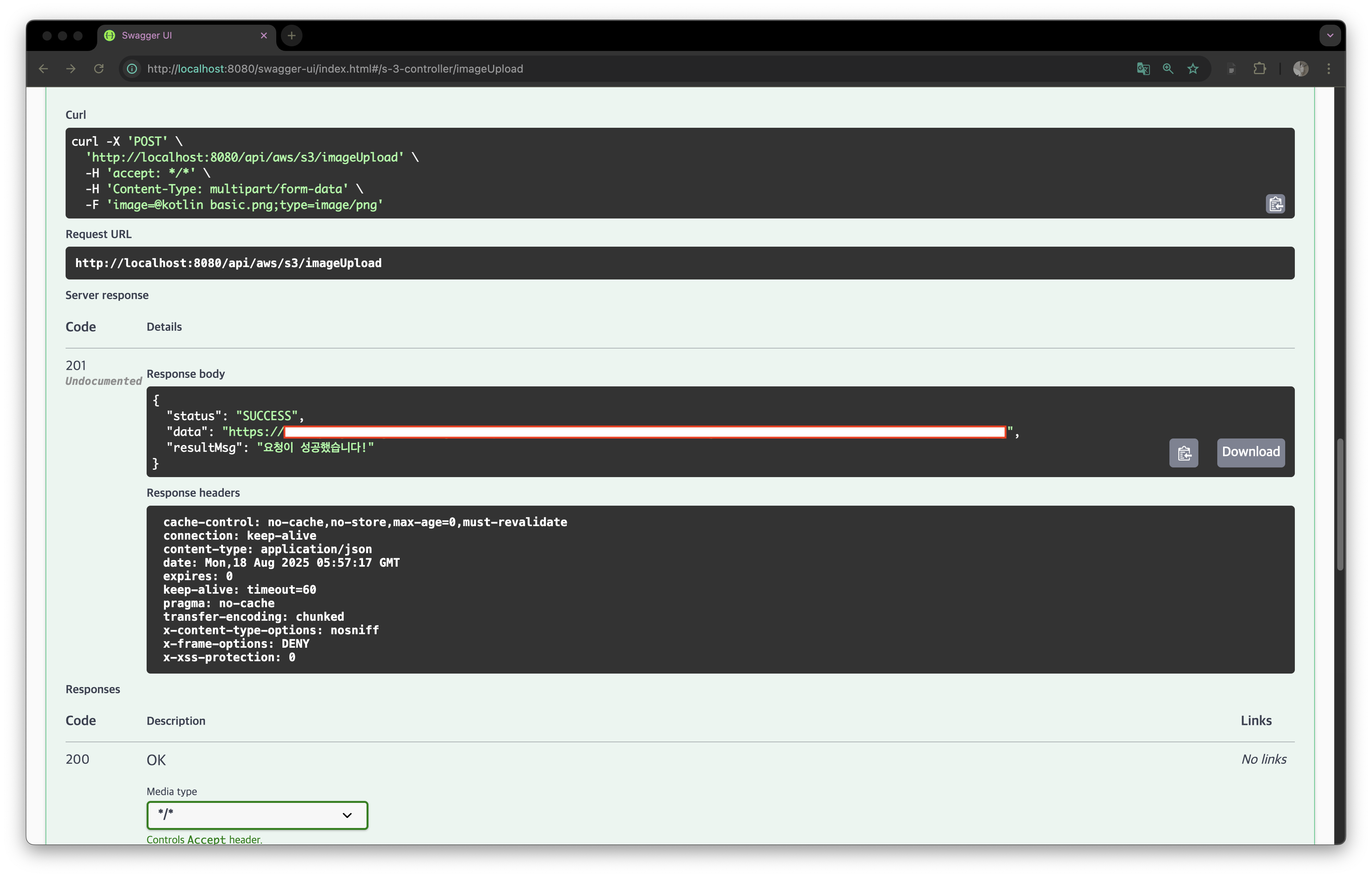
Task: Open the Media type dropdown
Action: pos(257,815)
